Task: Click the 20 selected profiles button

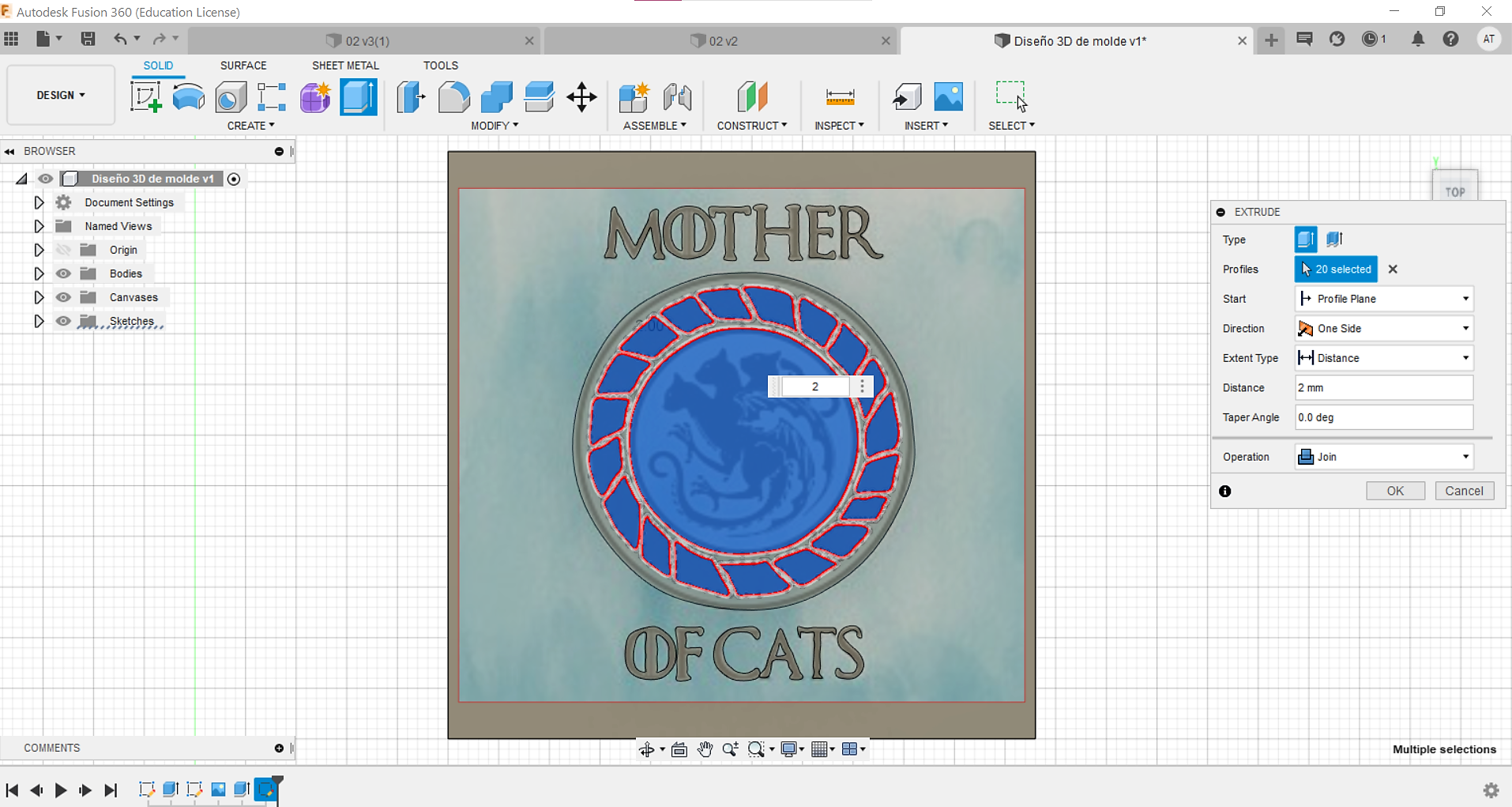Action: pos(1336,270)
